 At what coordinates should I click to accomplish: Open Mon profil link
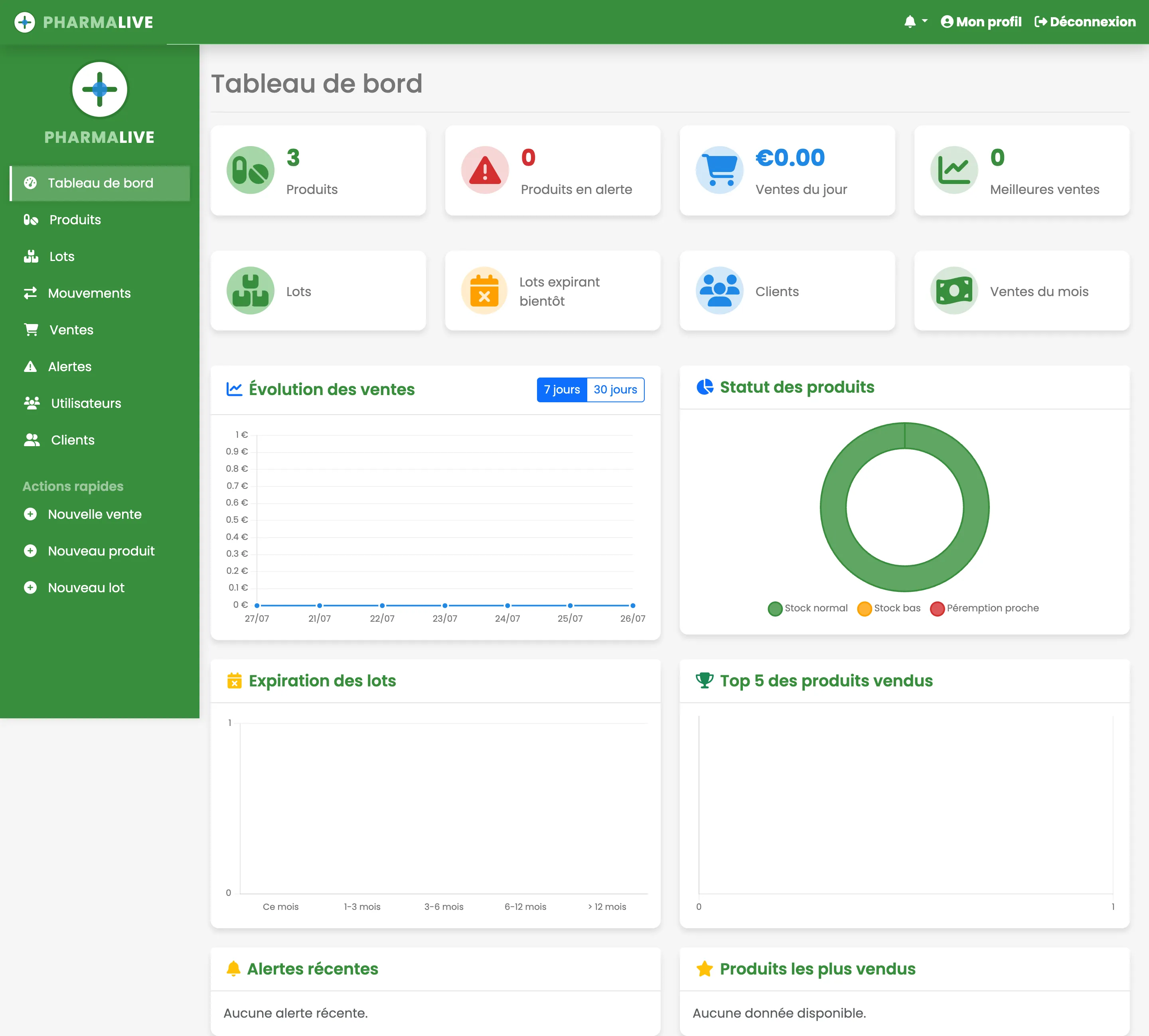[x=981, y=22]
